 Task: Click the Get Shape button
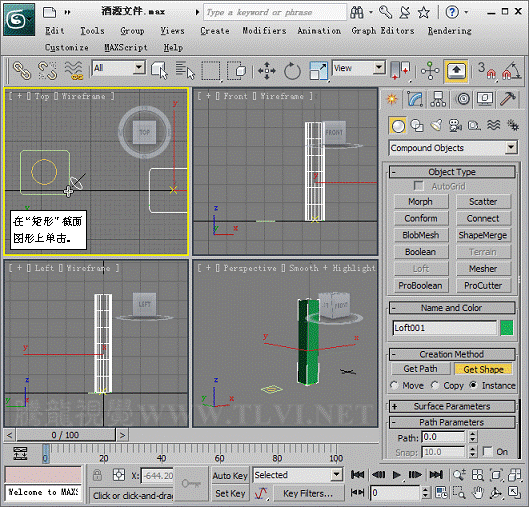(483, 369)
